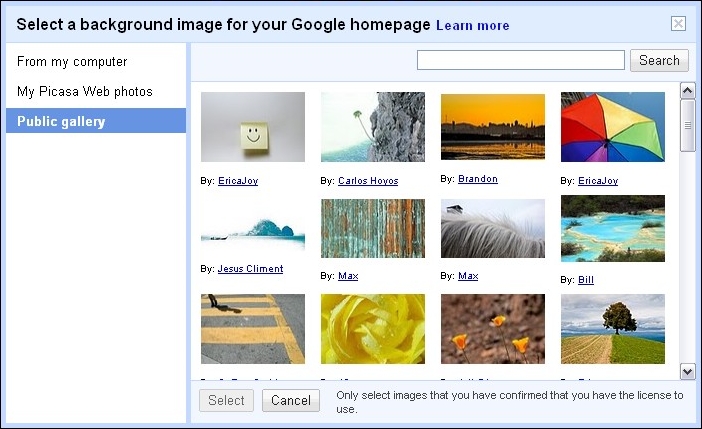Pick the orange poppies thumbnail
This screenshot has width=702, height=429.
(x=492, y=329)
